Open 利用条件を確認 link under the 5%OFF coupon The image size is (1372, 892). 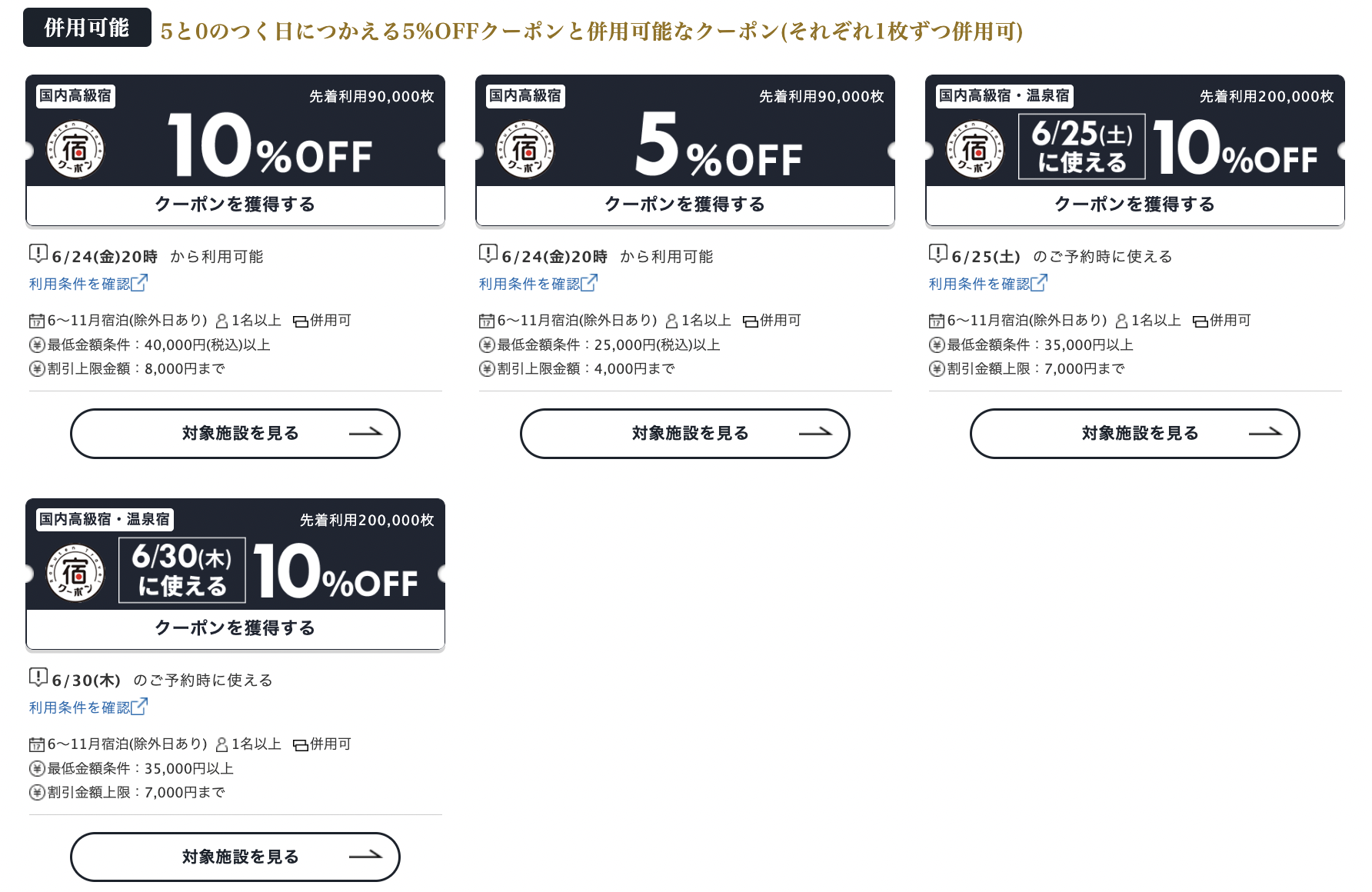530,284
